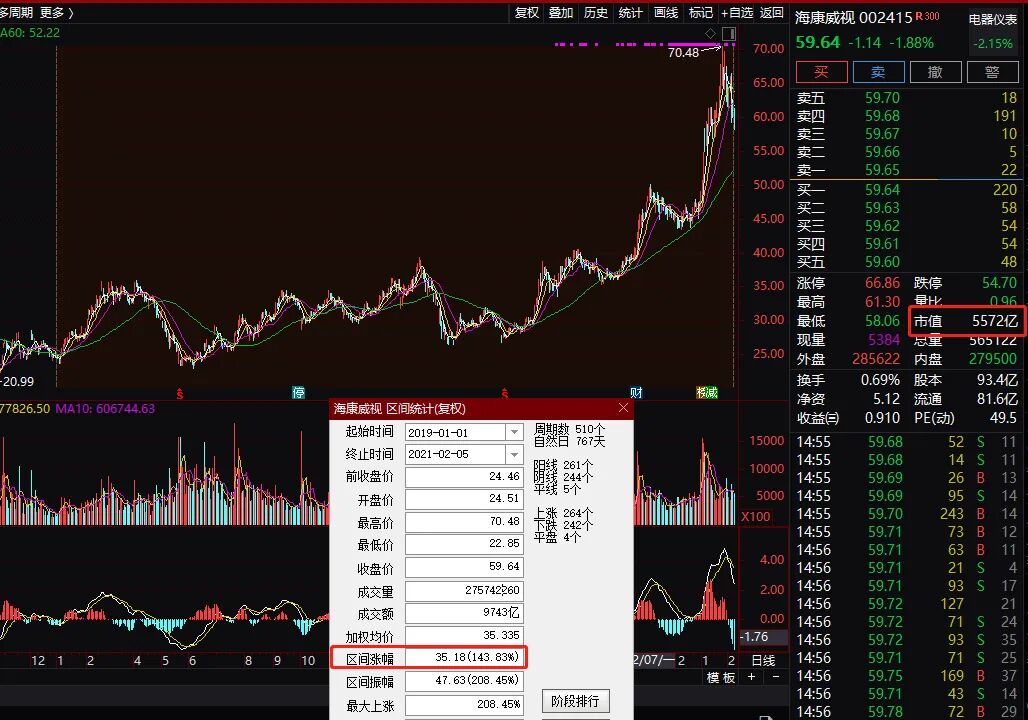Click the 前收盘价 value field

pos(464,477)
